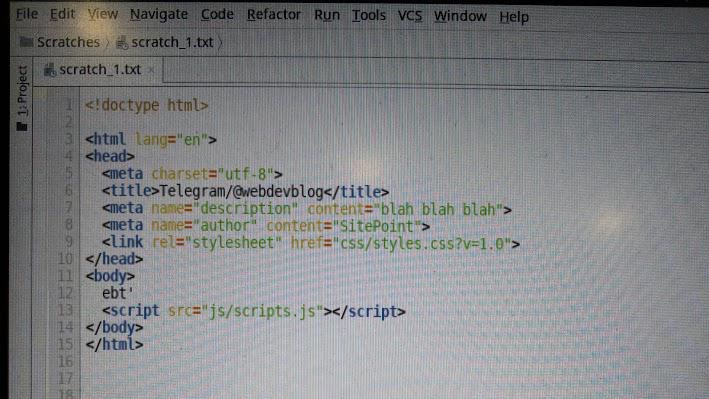
Task: Click the meta author SitePoint line
Action: [266, 226]
